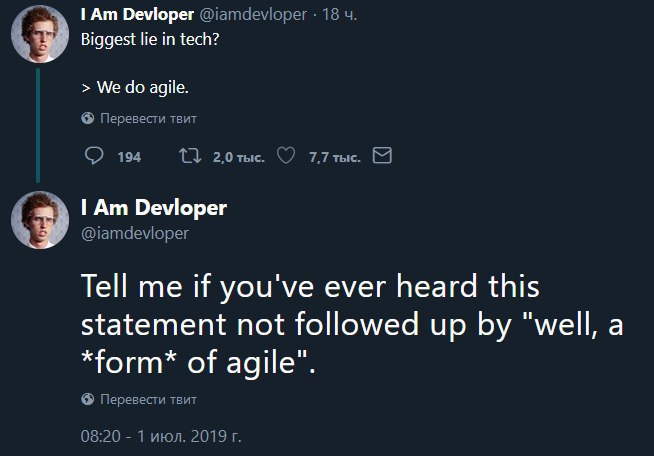654x456 pixels.
Task: Share tweet via the envelope icon
Action: (x=382, y=156)
